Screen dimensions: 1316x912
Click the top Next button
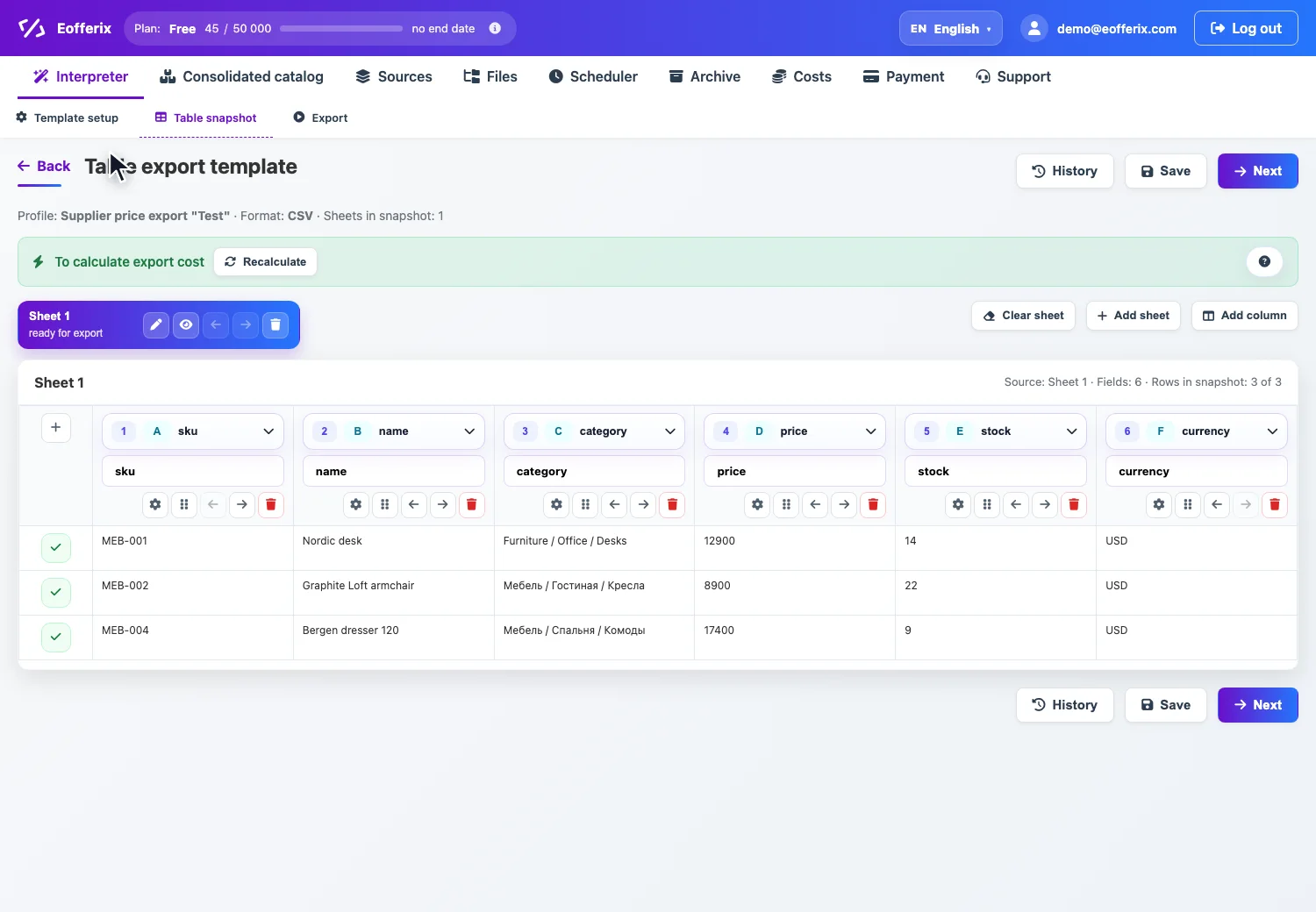(1257, 171)
